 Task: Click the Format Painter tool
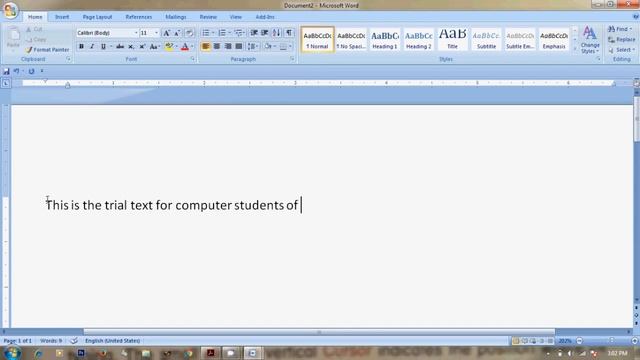click(47, 50)
